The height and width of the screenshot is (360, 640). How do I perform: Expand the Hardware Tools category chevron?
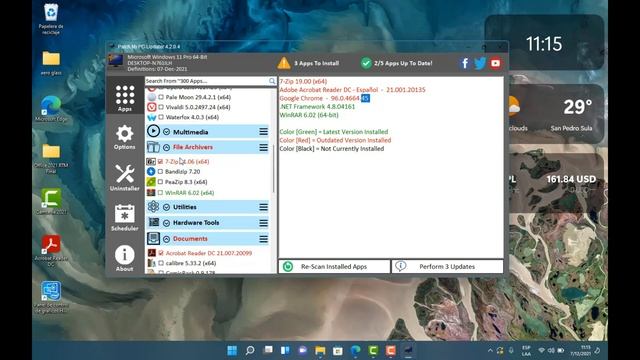(x=167, y=223)
